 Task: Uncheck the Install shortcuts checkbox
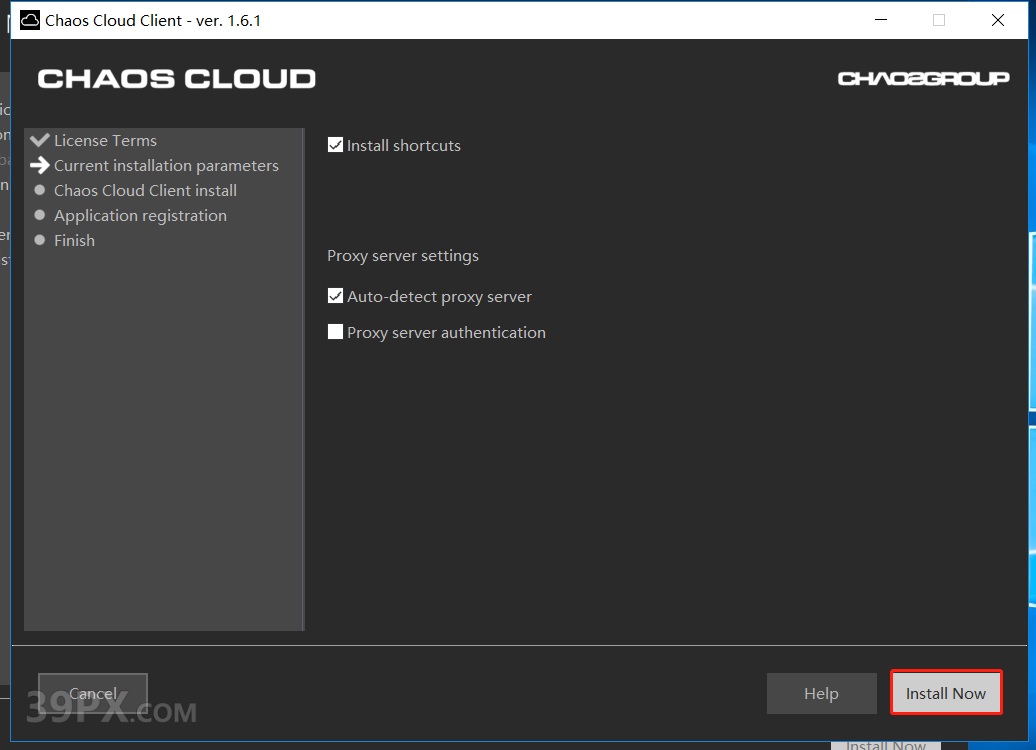coord(336,145)
